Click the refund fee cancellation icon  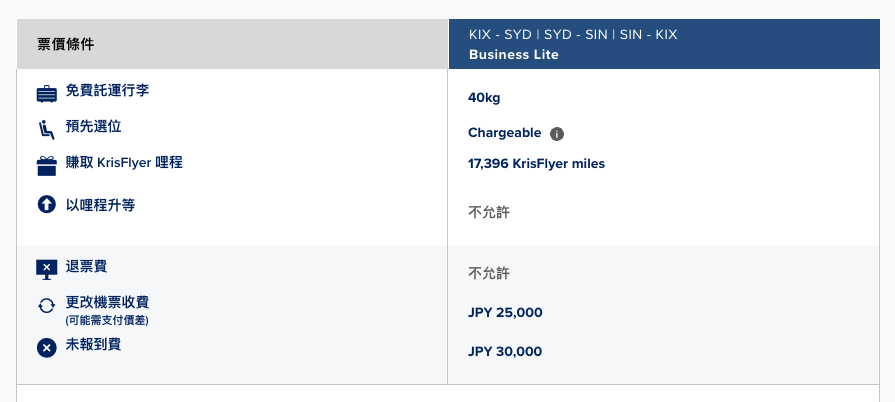[47, 270]
